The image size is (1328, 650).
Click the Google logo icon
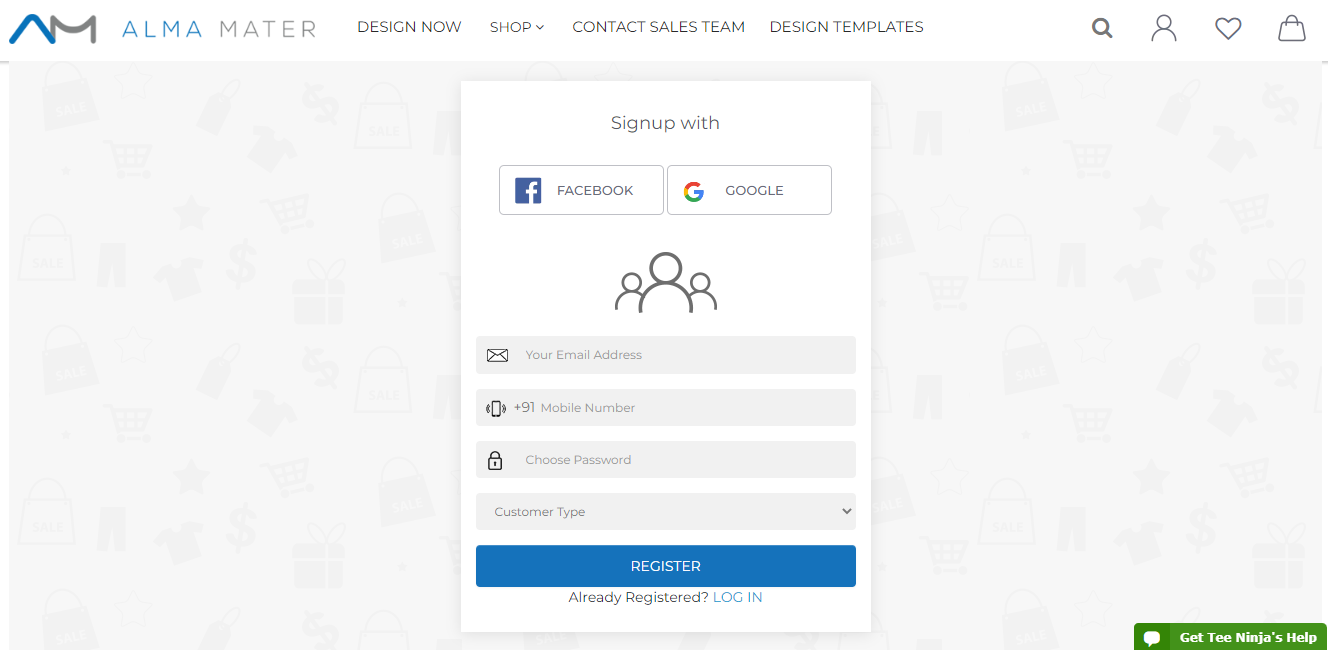click(694, 191)
